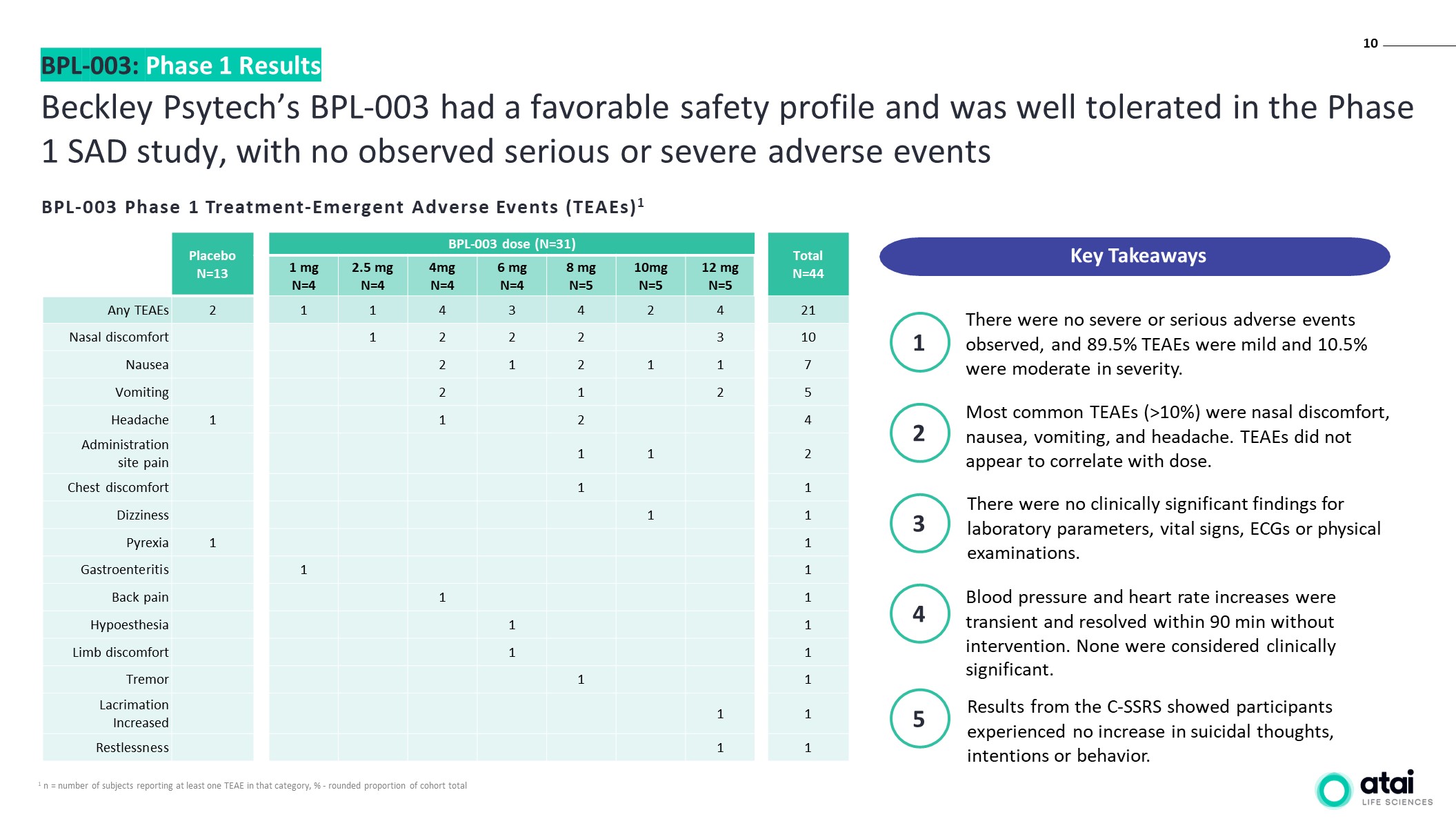Screen dimensions: 1456x819
Task: Click the numbered circle 3 takeaway icon
Action: (919, 524)
